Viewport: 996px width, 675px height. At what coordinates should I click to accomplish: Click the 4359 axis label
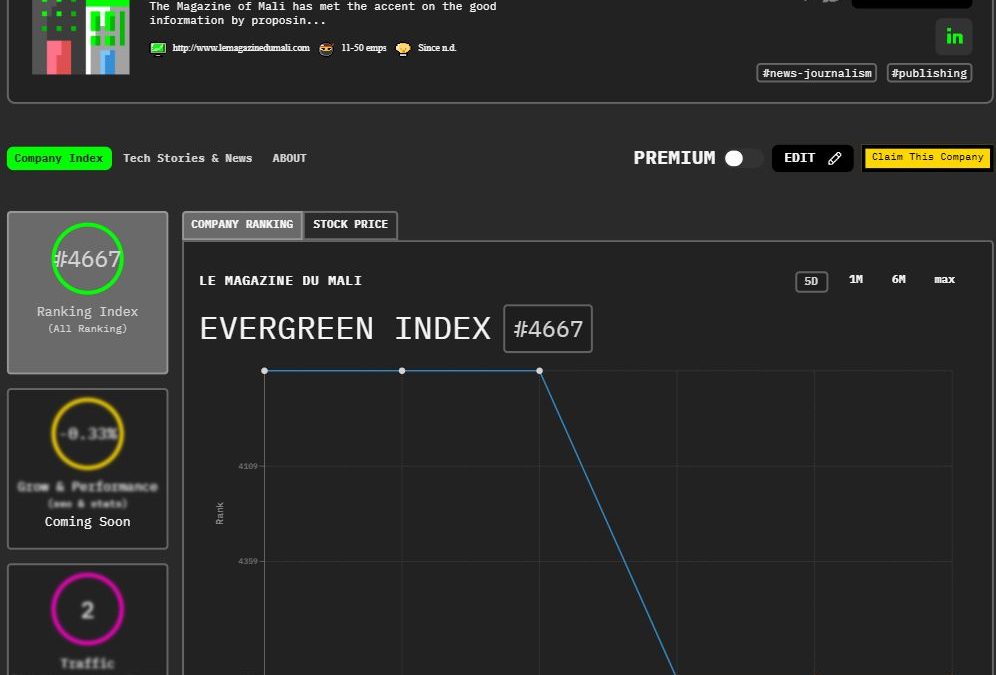coord(248,561)
